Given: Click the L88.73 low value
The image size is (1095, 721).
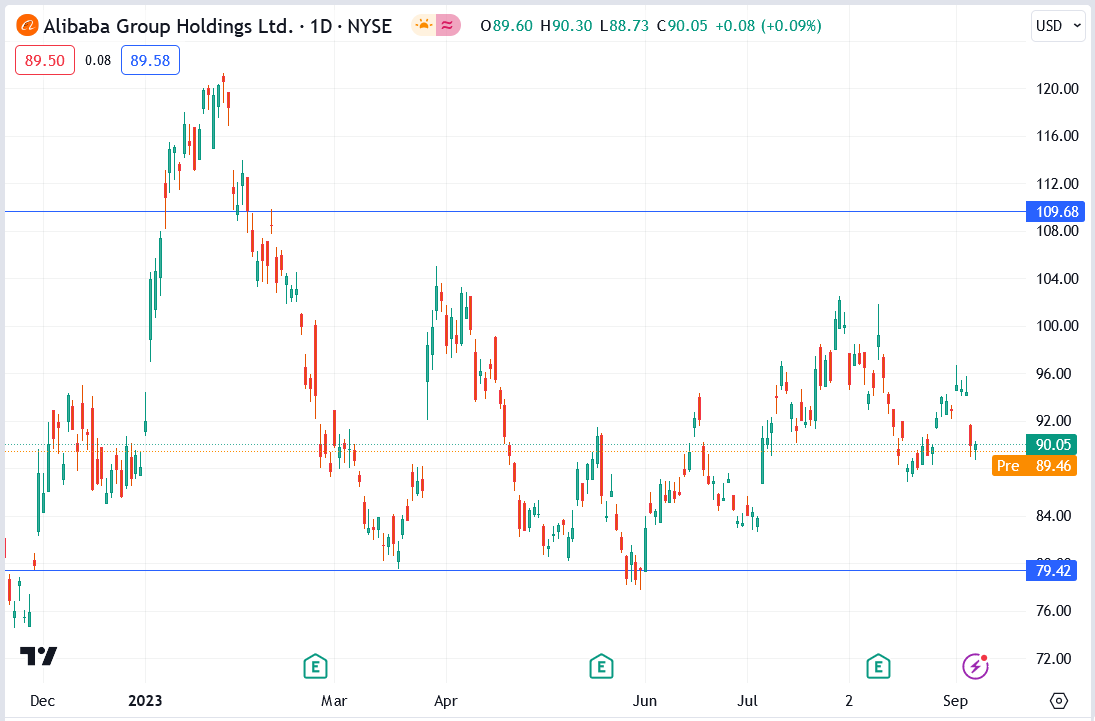Looking at the screenshot, I should 624,26.
